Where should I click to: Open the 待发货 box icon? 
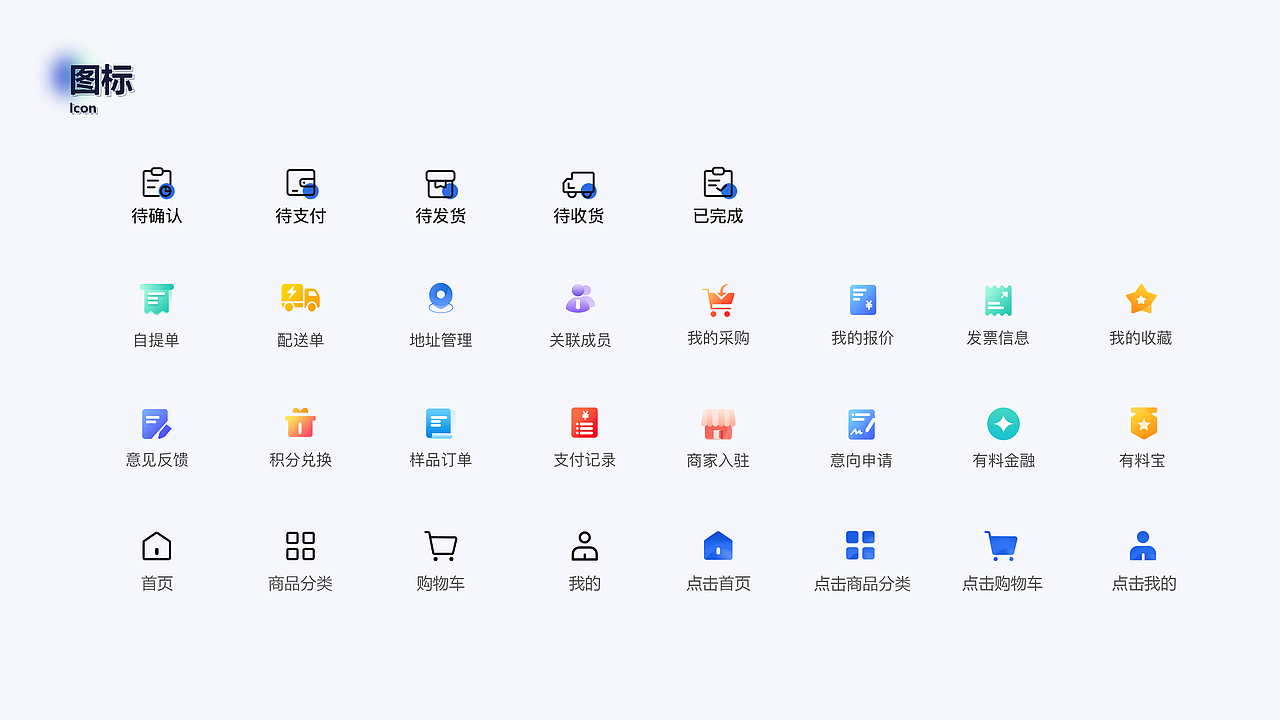point(441,183)
